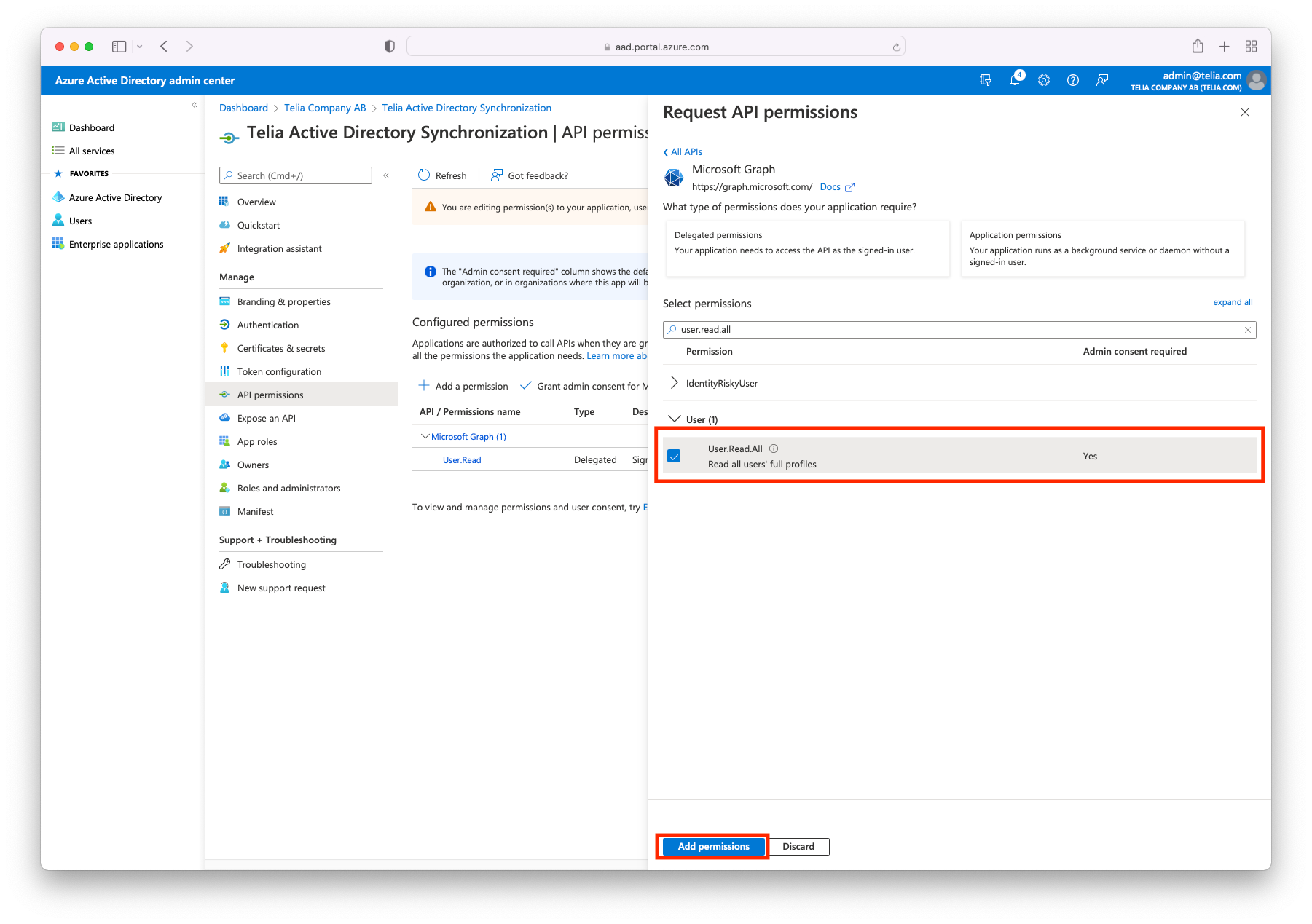Collapse the Microsoft Graph (1) row
Viewport: 1312px width, 924px height.
(x=425, y=436)
